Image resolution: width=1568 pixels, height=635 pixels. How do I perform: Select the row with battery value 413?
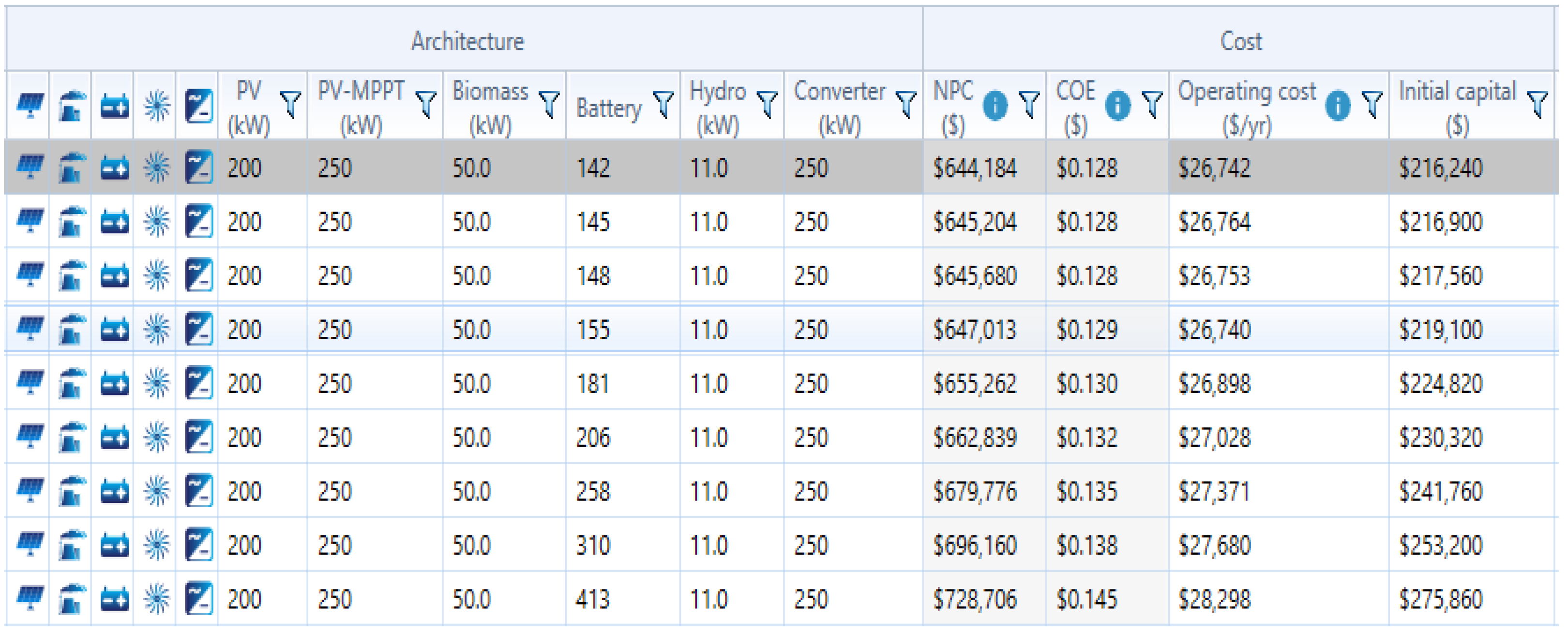(x=592, y=599)
